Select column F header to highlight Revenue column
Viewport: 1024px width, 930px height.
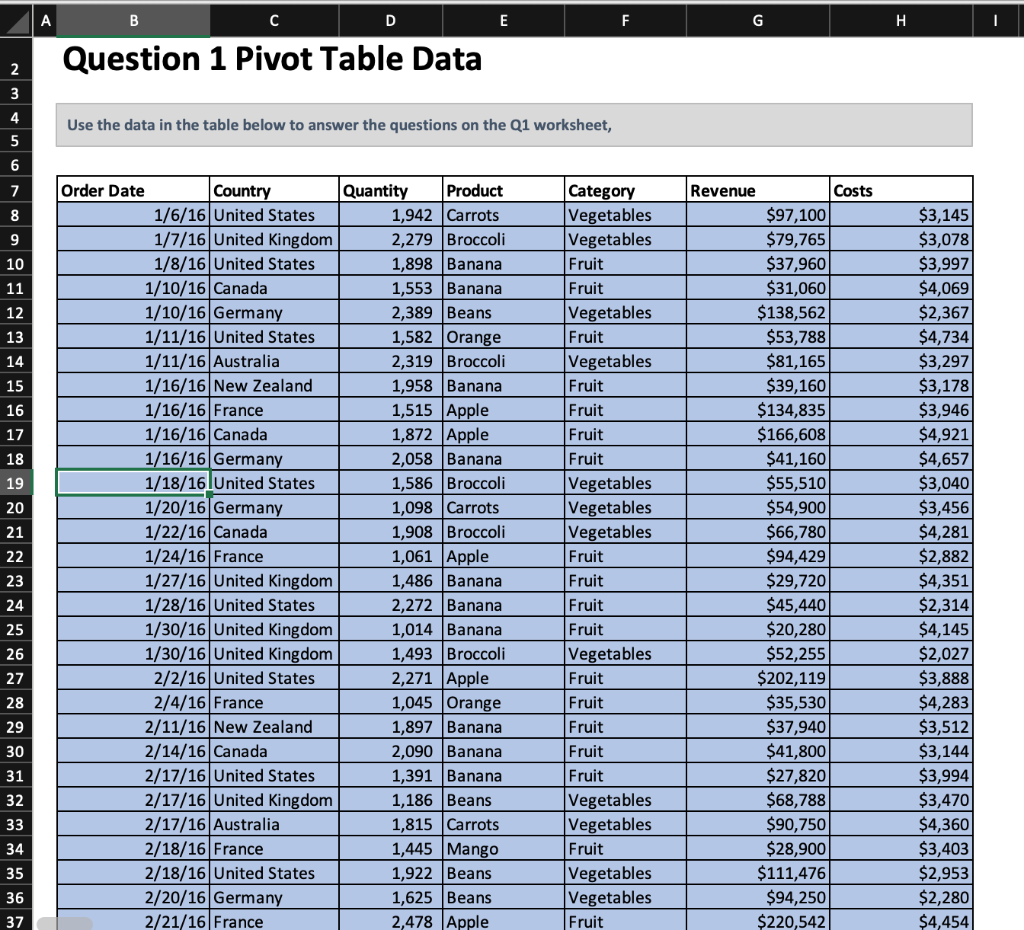(625, 19)
